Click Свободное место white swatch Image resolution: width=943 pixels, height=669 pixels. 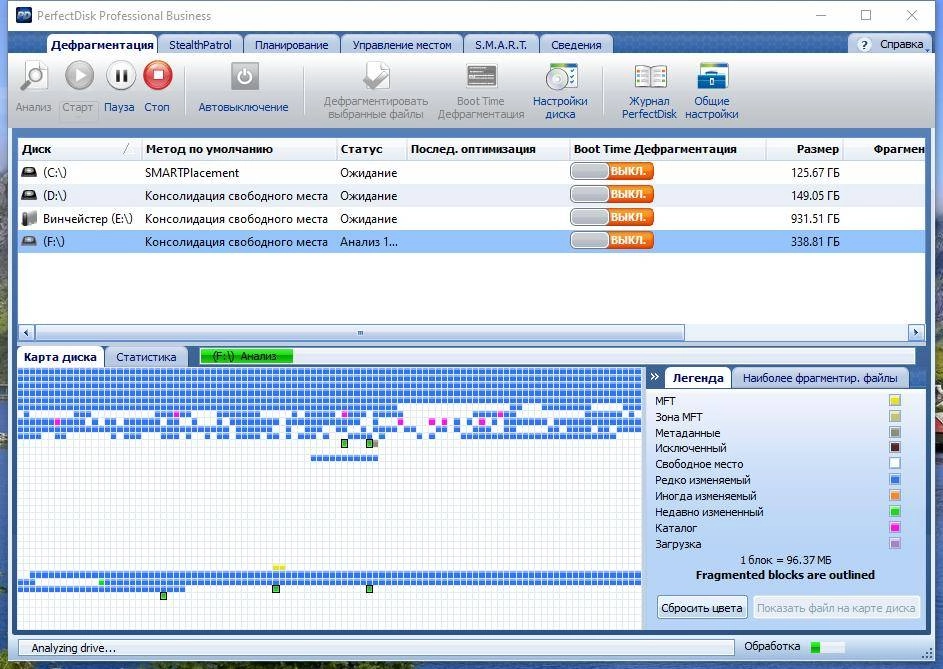pyautogui.click(x=895, y=464)
